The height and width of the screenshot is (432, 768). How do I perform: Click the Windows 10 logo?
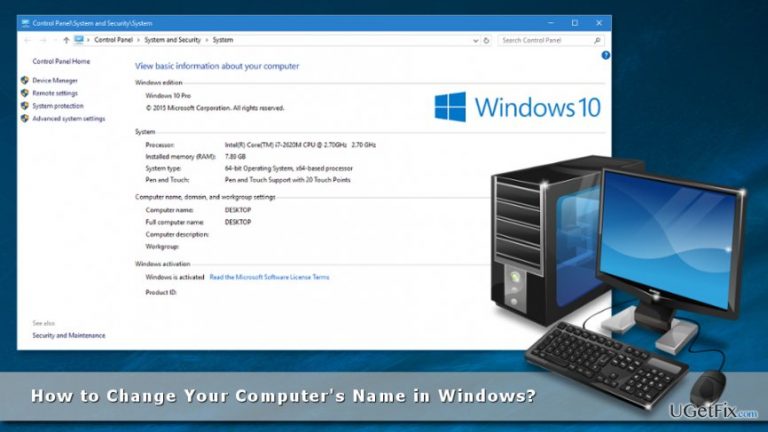(517, 107)
